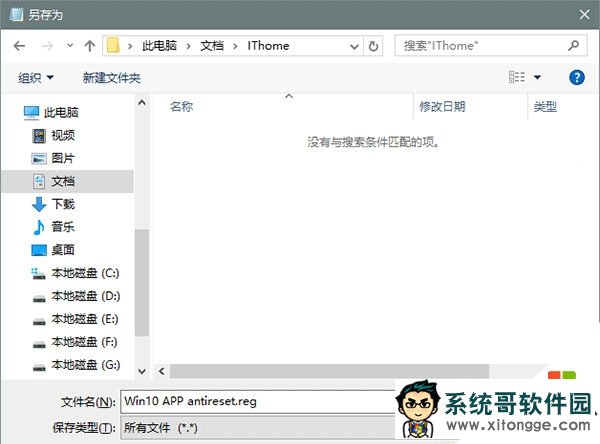Open the view options dropdown arrow

(x=537, y=78)
